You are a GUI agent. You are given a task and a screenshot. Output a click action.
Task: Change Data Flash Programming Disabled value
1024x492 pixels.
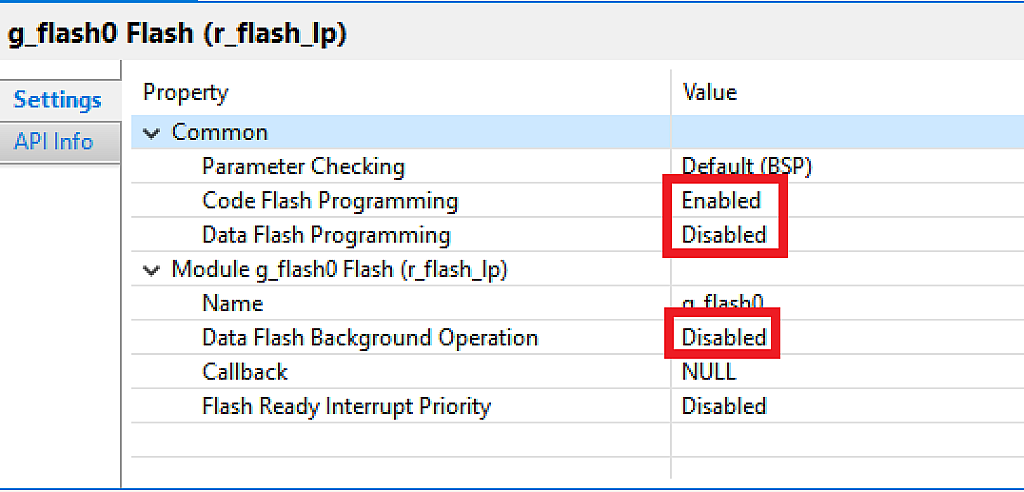pyautogui.click(x=724, y=235)
